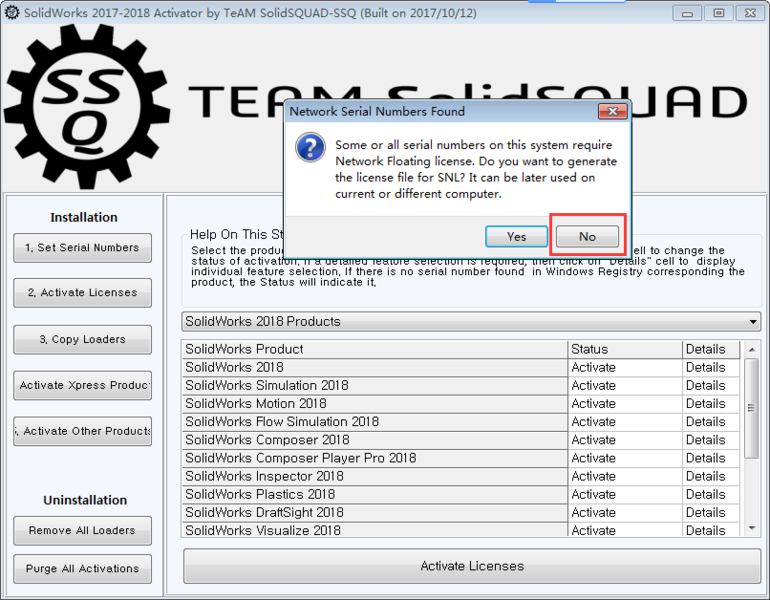Screen dimensions: 770x600
Task: Toggle Activate status for SolidWorks Plastics 2018
Action: [x=625, y=494]
